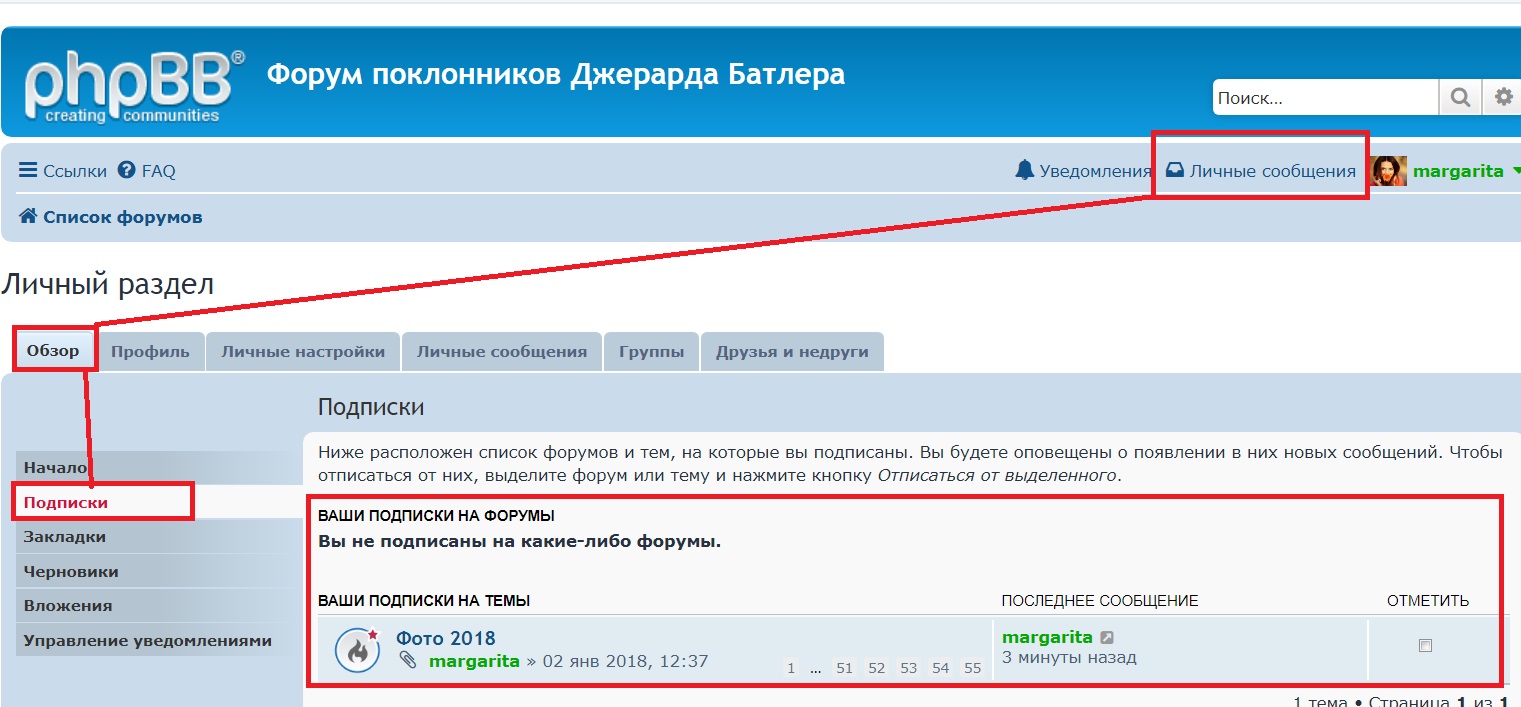Click the Уведомления bell icon

click(x=1024, y=171)
